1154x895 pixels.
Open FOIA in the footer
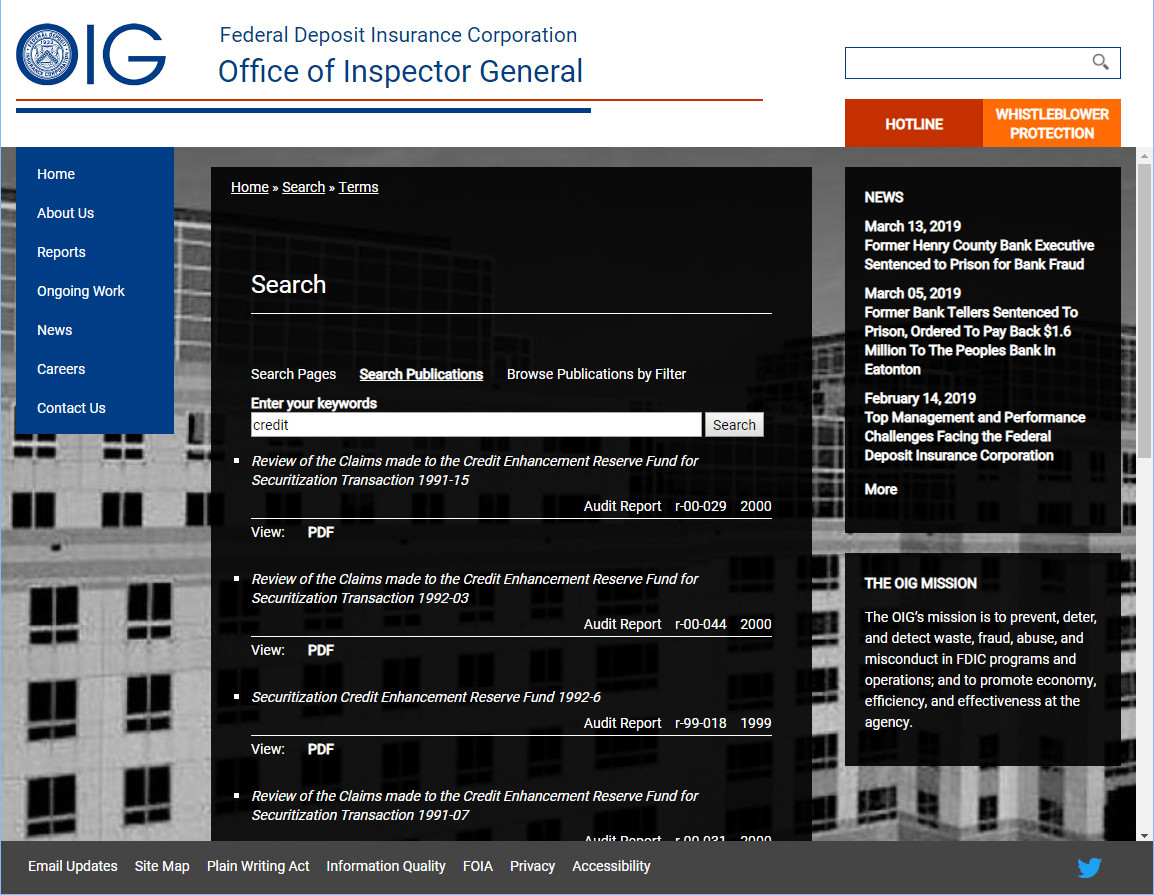point(478,866)
